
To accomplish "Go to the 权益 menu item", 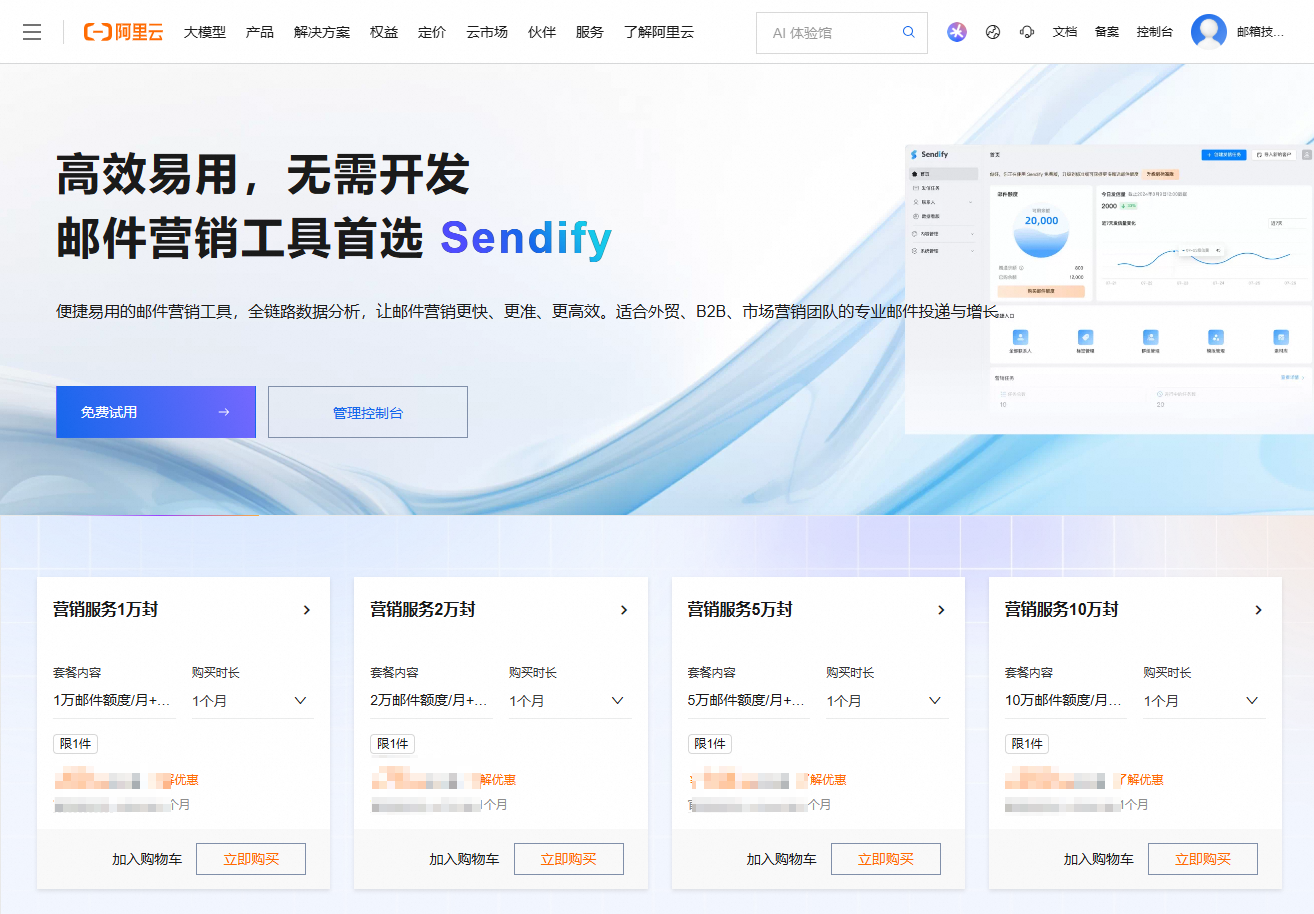I will [x=384, y=32].
